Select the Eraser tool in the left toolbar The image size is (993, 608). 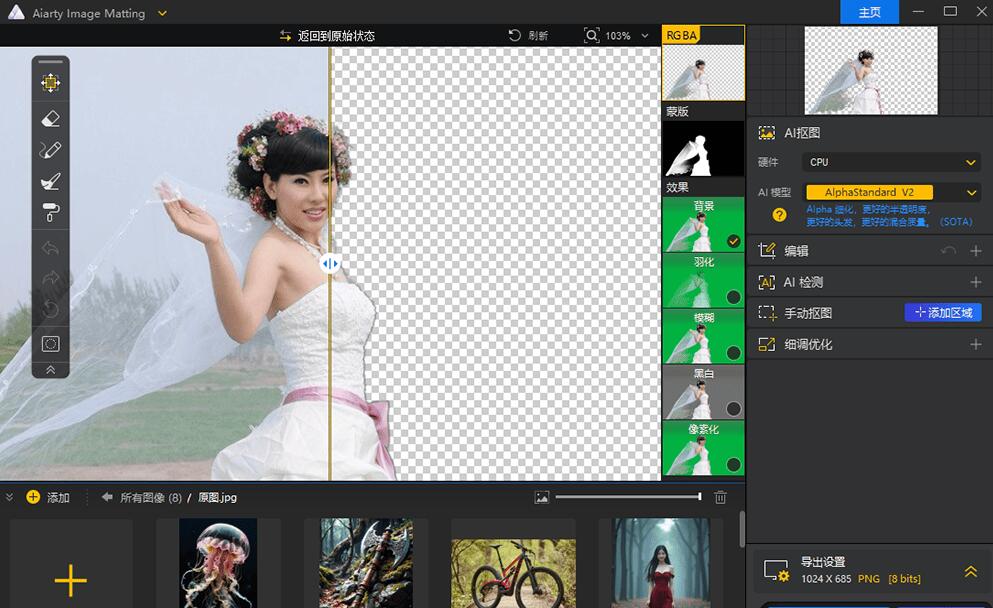tap(50, 118)
